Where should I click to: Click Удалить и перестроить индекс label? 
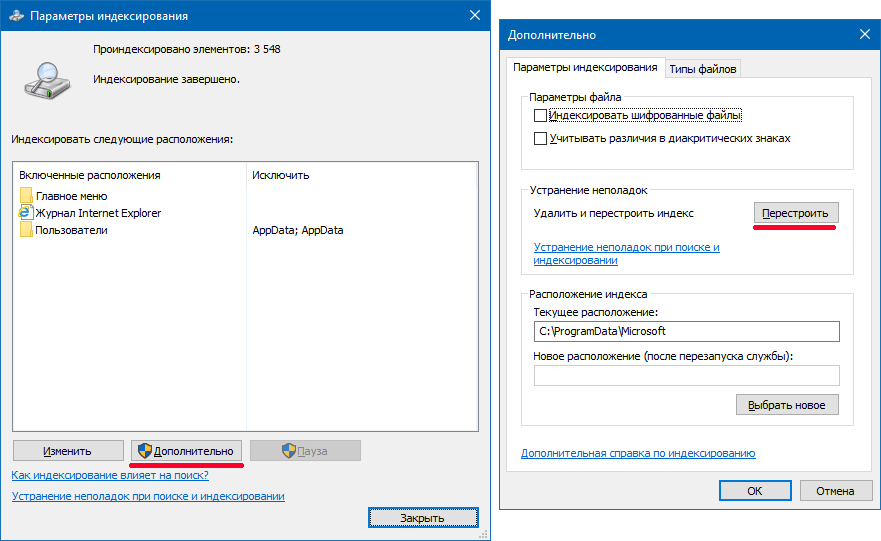click(x=614, y=213)
